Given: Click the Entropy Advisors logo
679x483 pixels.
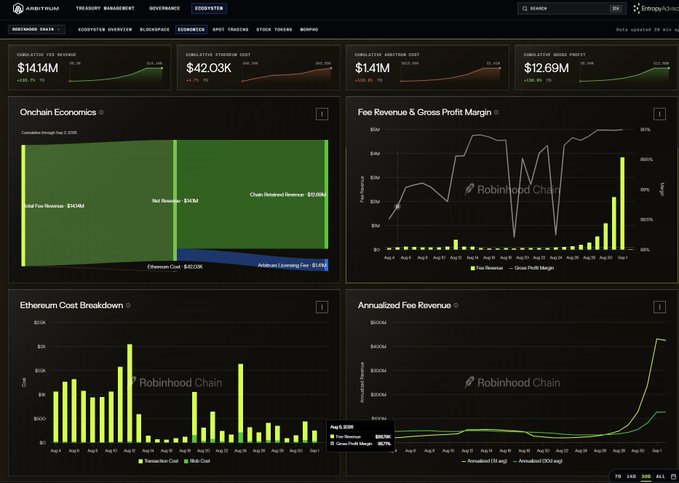Looking at the screenshot, I should (x=656, y=8).
